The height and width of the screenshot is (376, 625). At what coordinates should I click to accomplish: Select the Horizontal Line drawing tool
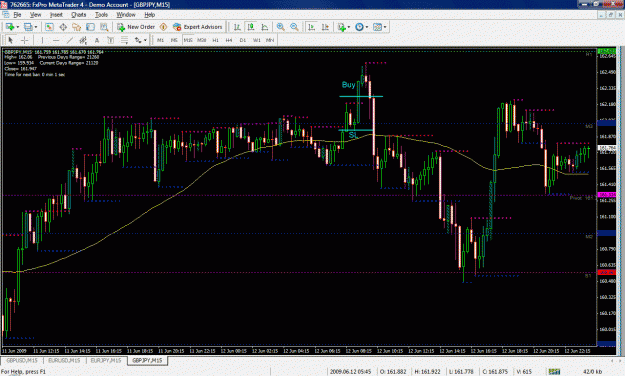coord(56,40)
